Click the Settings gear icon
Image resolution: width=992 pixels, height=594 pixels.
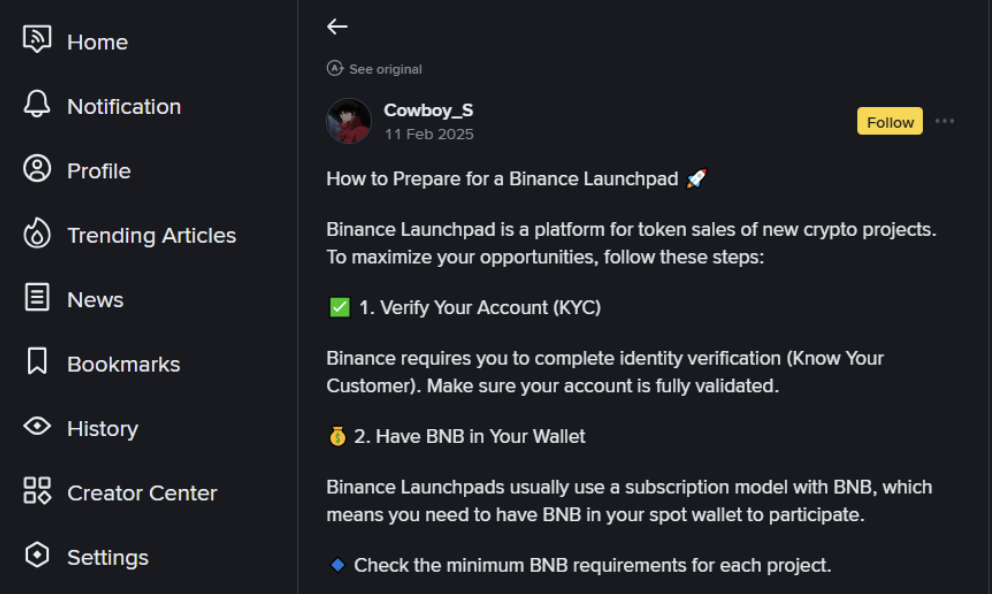[x=35, y=556]
